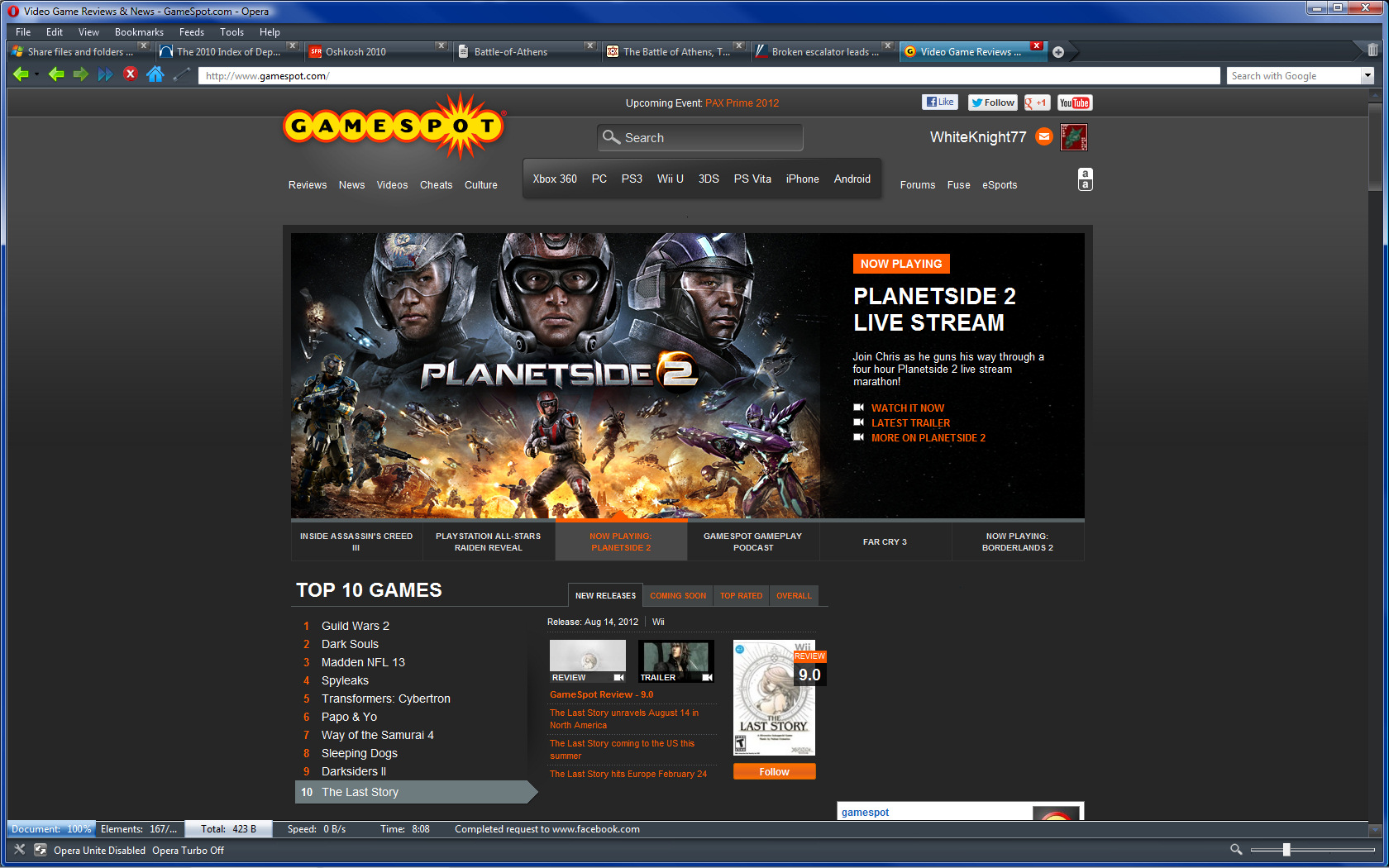Click the panel toggle icon in status bar
Screen dimensions: 1389x868
tap(19, 849)
